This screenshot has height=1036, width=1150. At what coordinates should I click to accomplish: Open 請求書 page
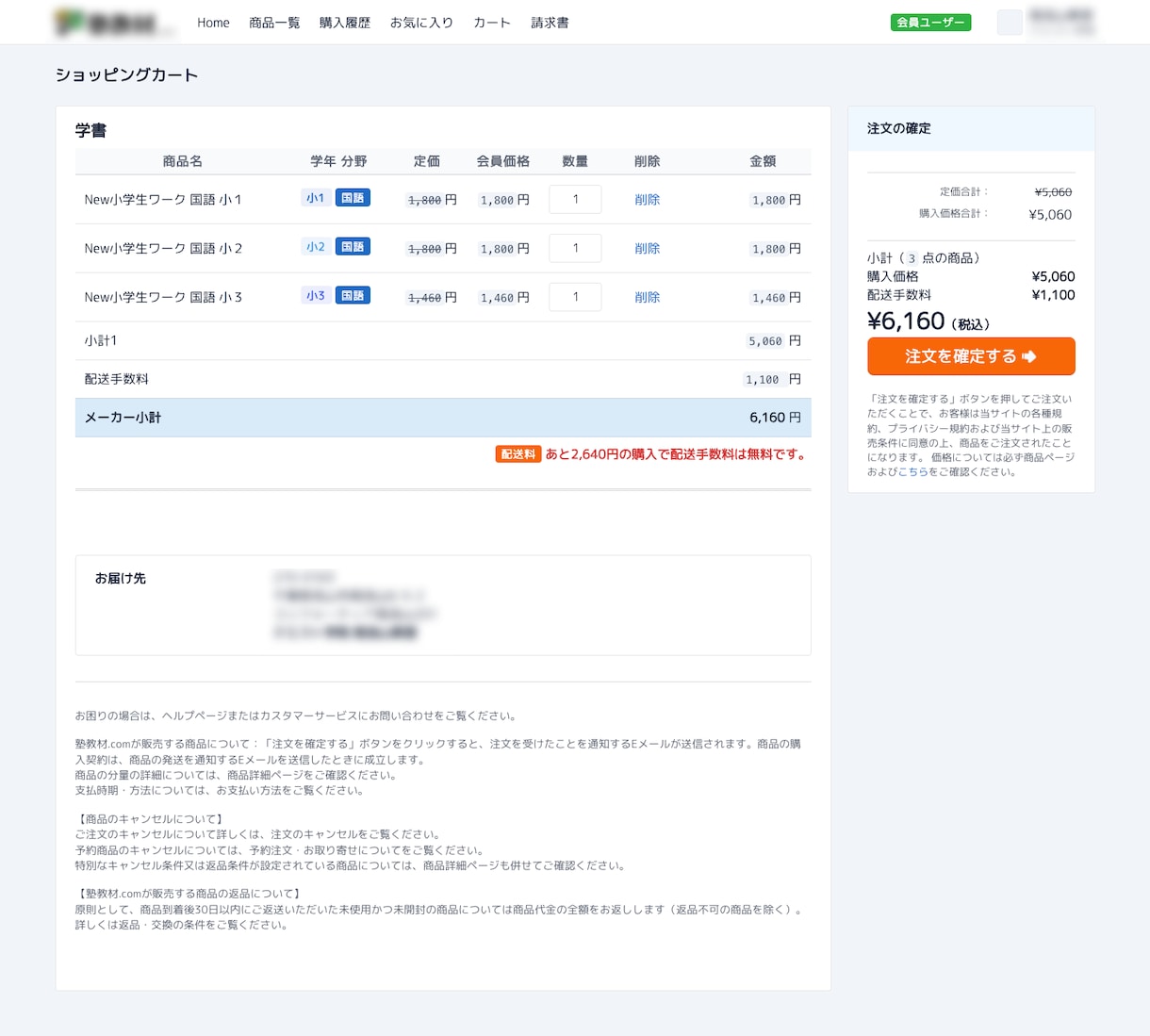point(550,23)
